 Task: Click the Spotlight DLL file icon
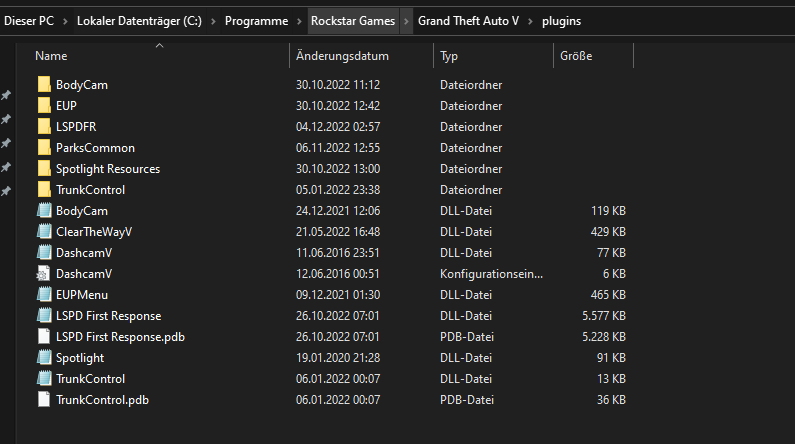(43, 358)
